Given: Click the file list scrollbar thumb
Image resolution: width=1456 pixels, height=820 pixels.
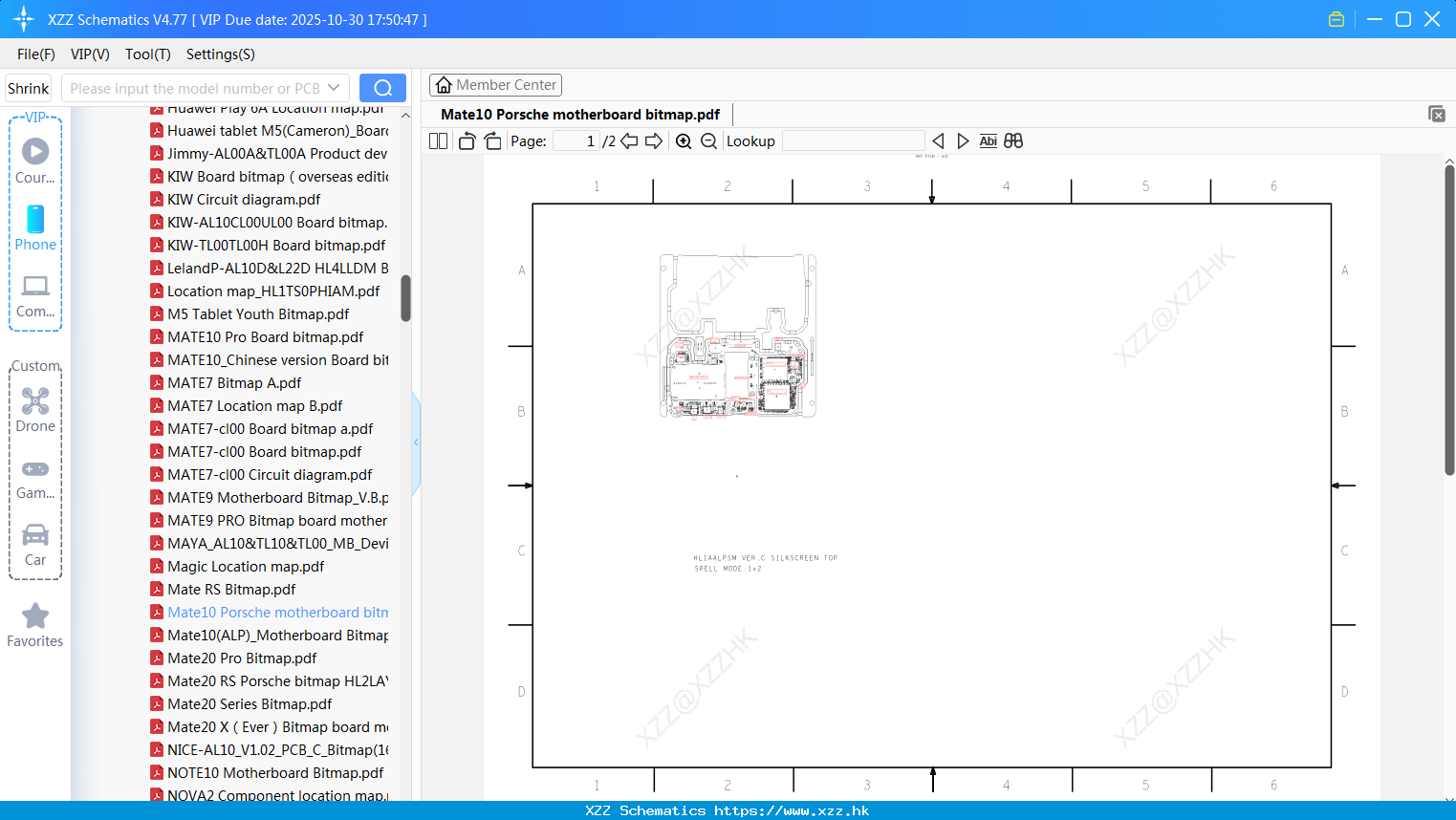Looking at the screenshot, I should [405, 298].
